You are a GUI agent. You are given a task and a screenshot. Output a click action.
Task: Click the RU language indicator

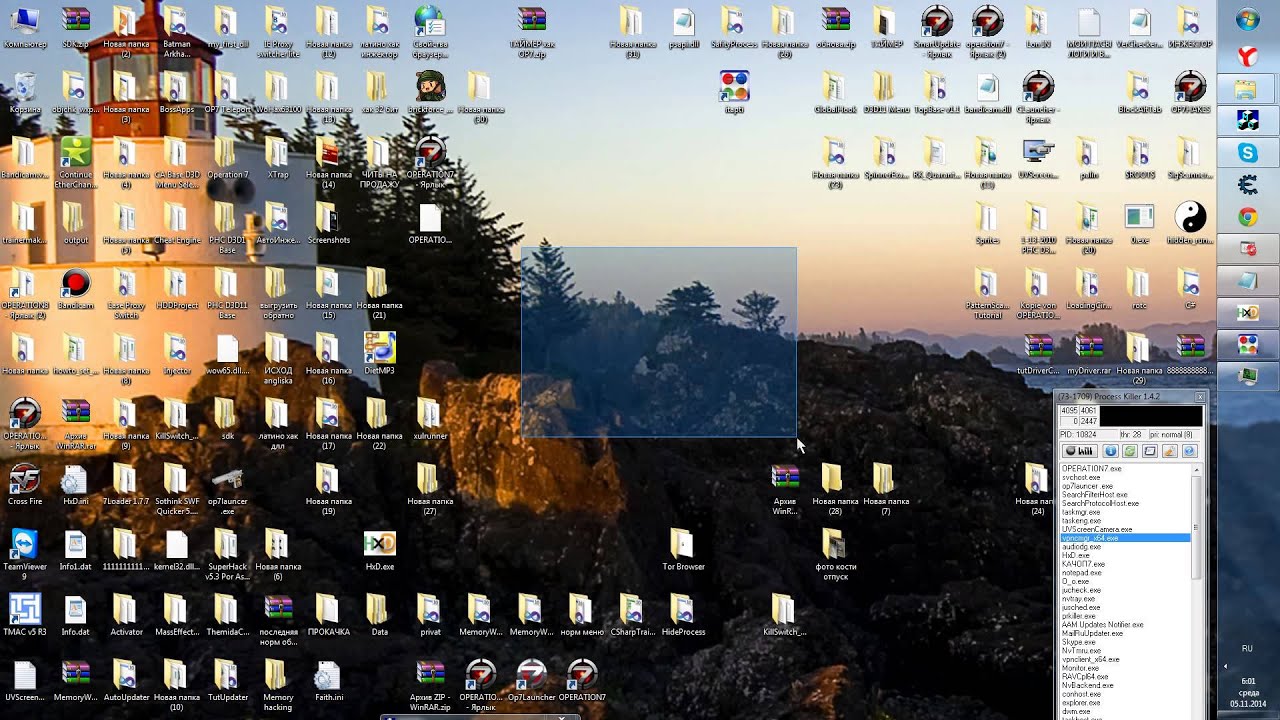click(1247, 648)
